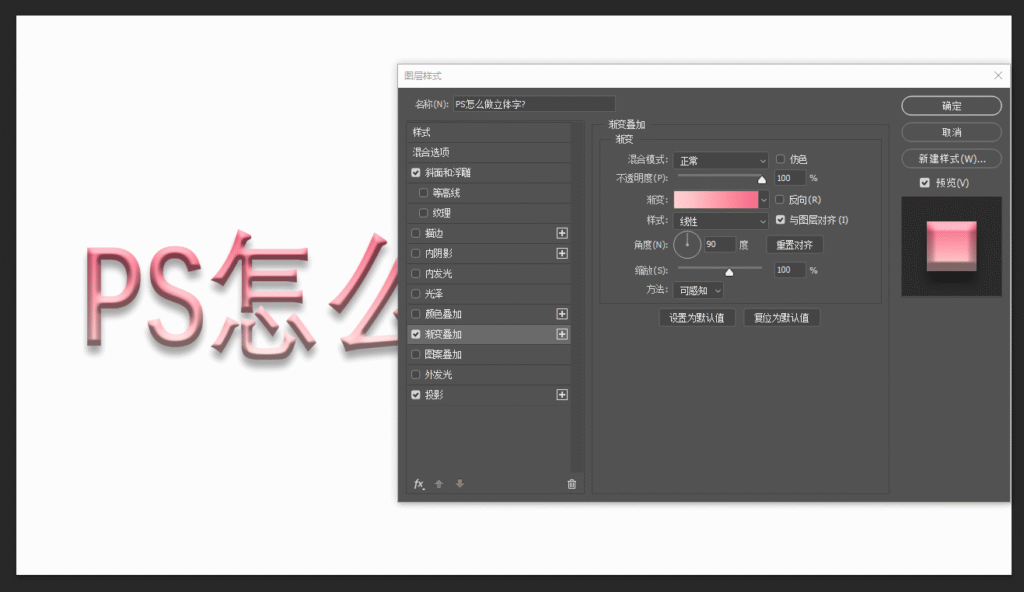The width and height of the screenshot is (1024, 592).
Task: Click the opacity value field 100
Action: pyautogui.click(x=790, y=178)
